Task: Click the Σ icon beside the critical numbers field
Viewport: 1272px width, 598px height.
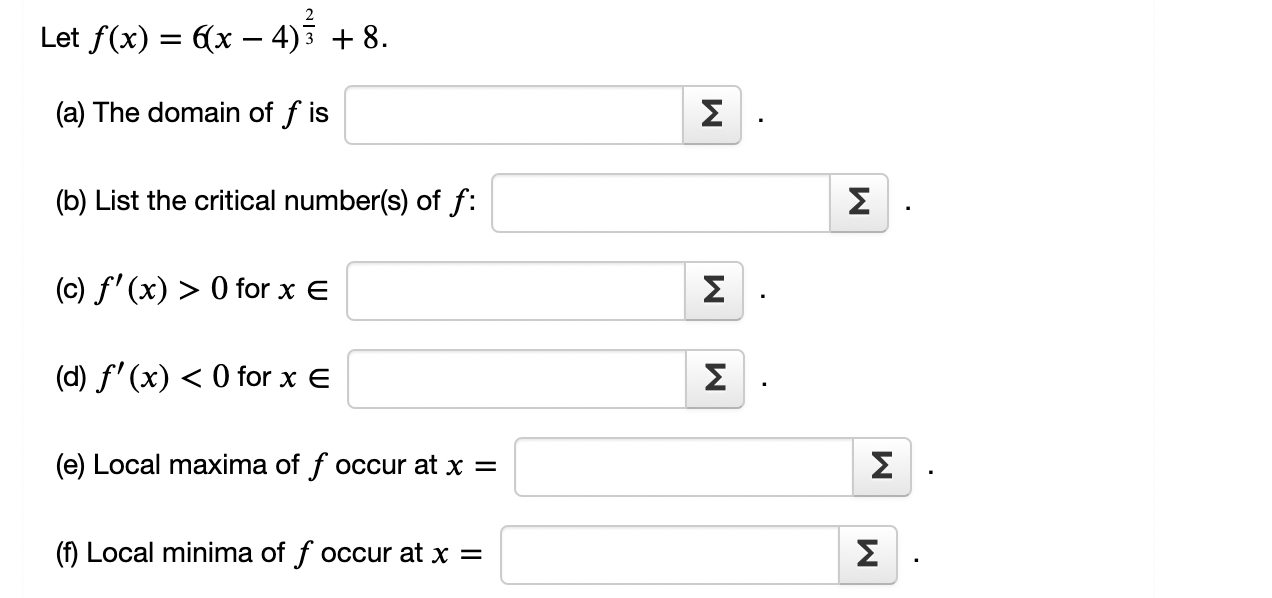Action: click(857, 203)
